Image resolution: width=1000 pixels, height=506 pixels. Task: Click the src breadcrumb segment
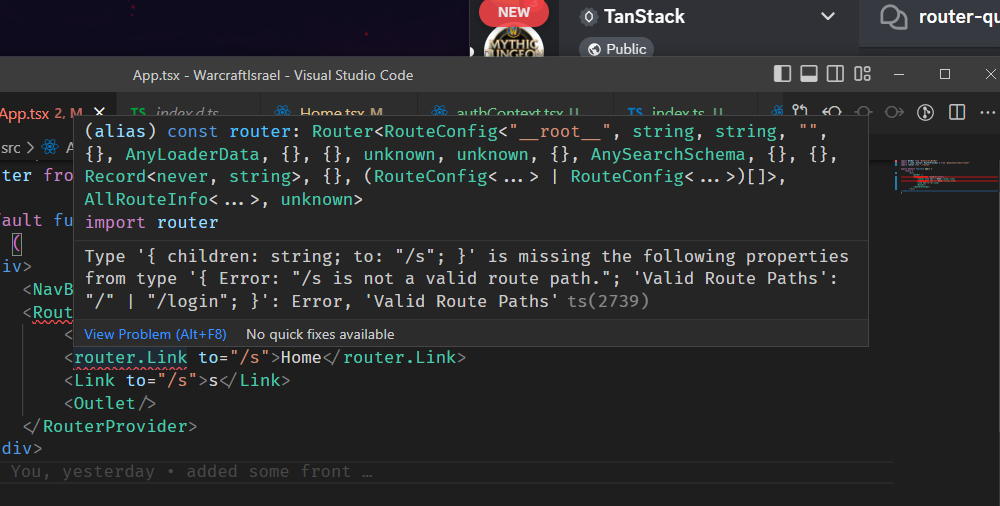[11, 148]
